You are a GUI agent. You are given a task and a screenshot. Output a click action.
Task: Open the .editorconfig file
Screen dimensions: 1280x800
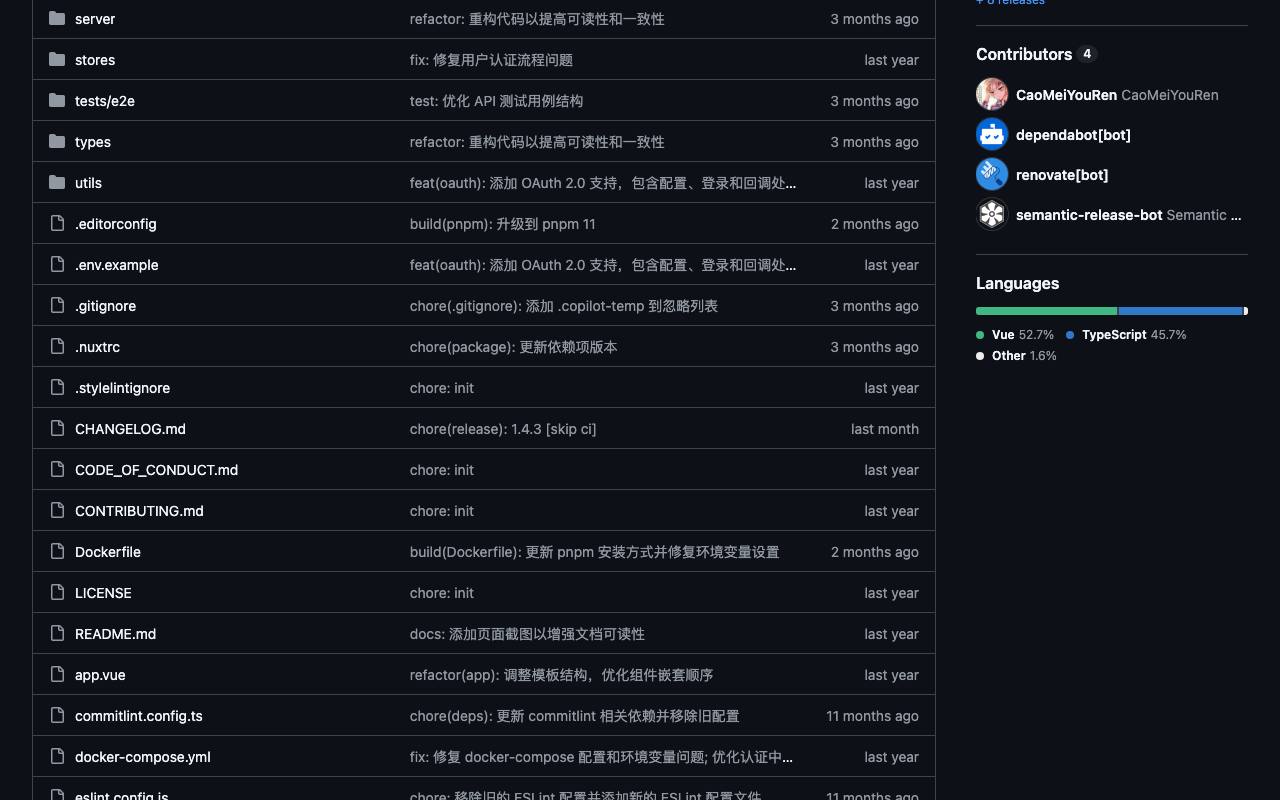tap(116, 224)
